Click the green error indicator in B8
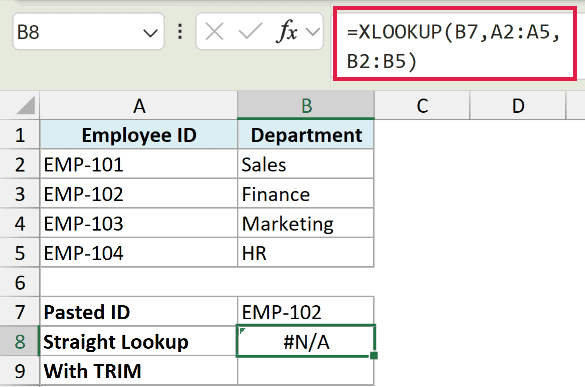Viewport: 585px width, 387px height. (243, 330)
